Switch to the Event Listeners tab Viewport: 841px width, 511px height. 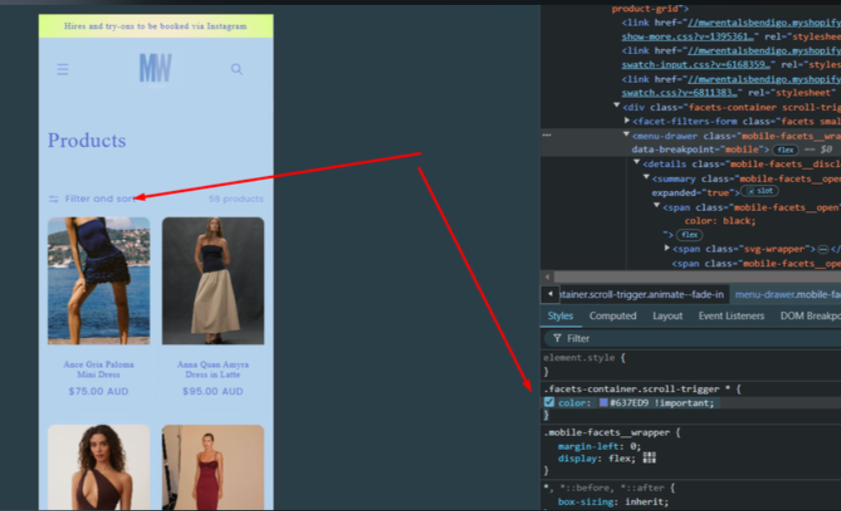pos(731,316)
